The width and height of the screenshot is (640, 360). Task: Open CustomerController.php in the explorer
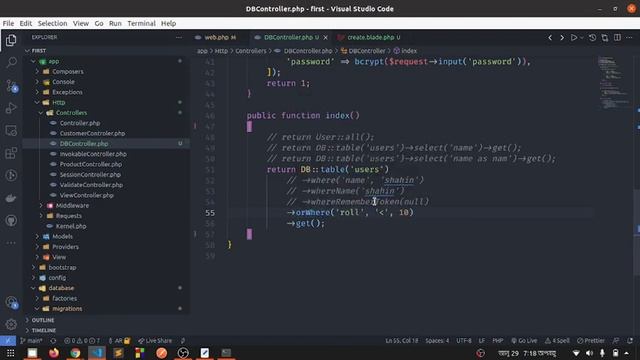(x=92, y=133)
